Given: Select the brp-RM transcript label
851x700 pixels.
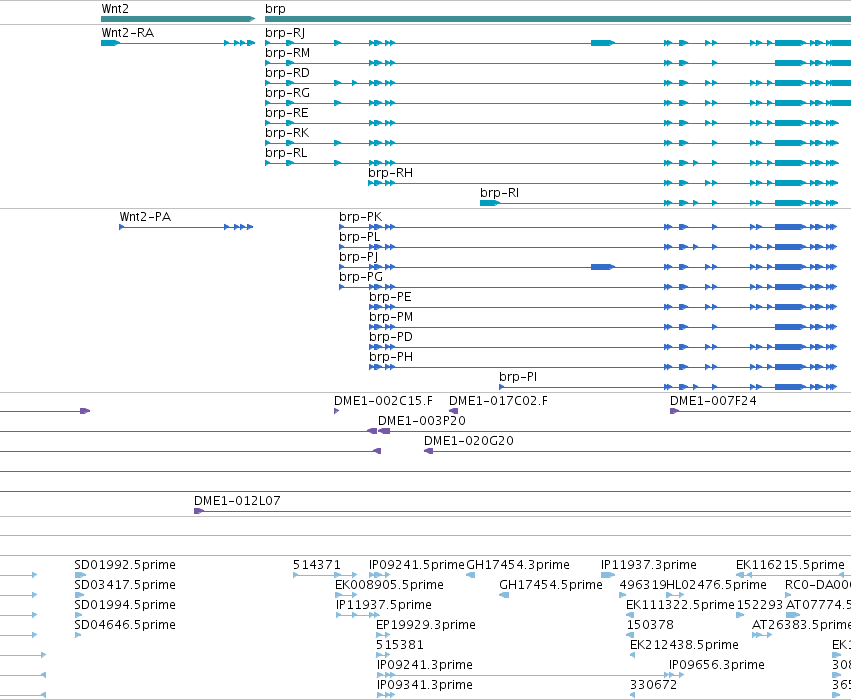Looking at the screenshot, I should (287, 53).
